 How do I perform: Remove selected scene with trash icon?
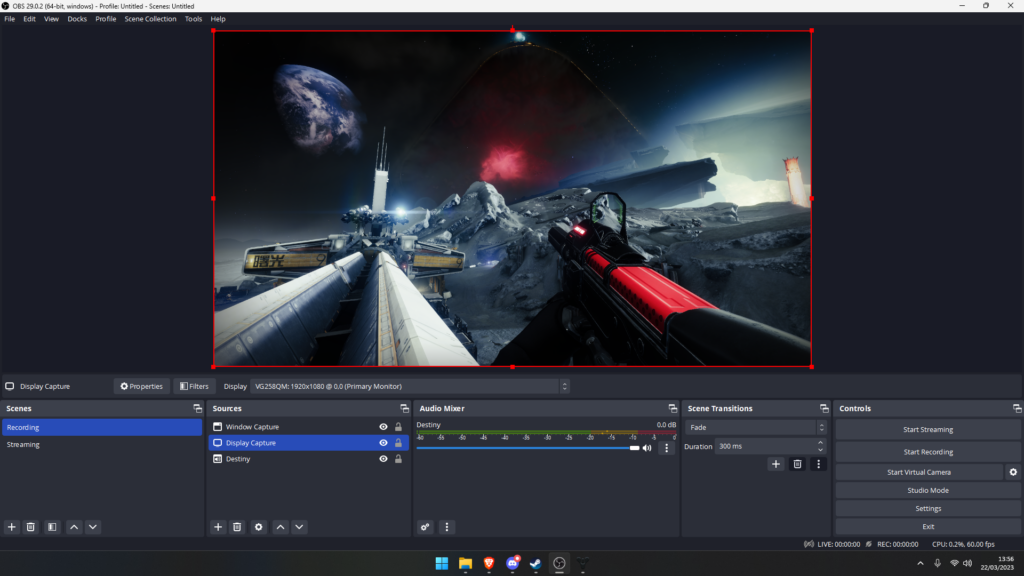31,527
